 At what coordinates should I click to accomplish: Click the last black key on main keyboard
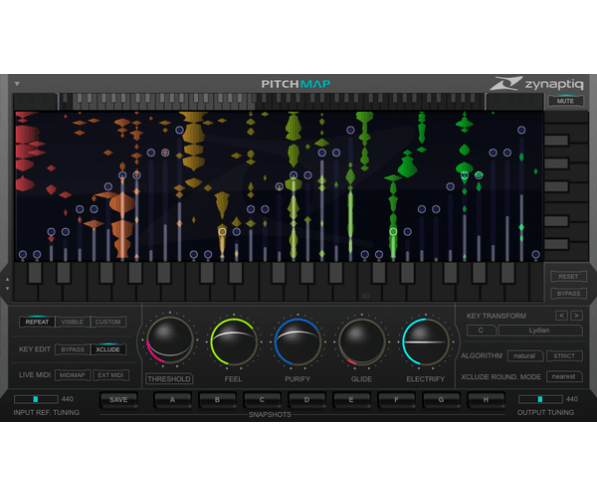point(508,273)
